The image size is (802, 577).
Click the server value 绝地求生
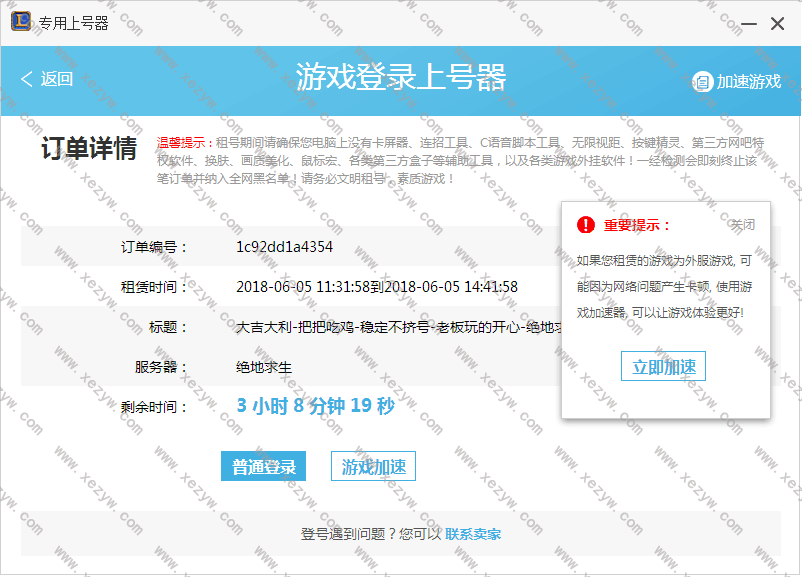pyautogui.click(x=264, y=367)
